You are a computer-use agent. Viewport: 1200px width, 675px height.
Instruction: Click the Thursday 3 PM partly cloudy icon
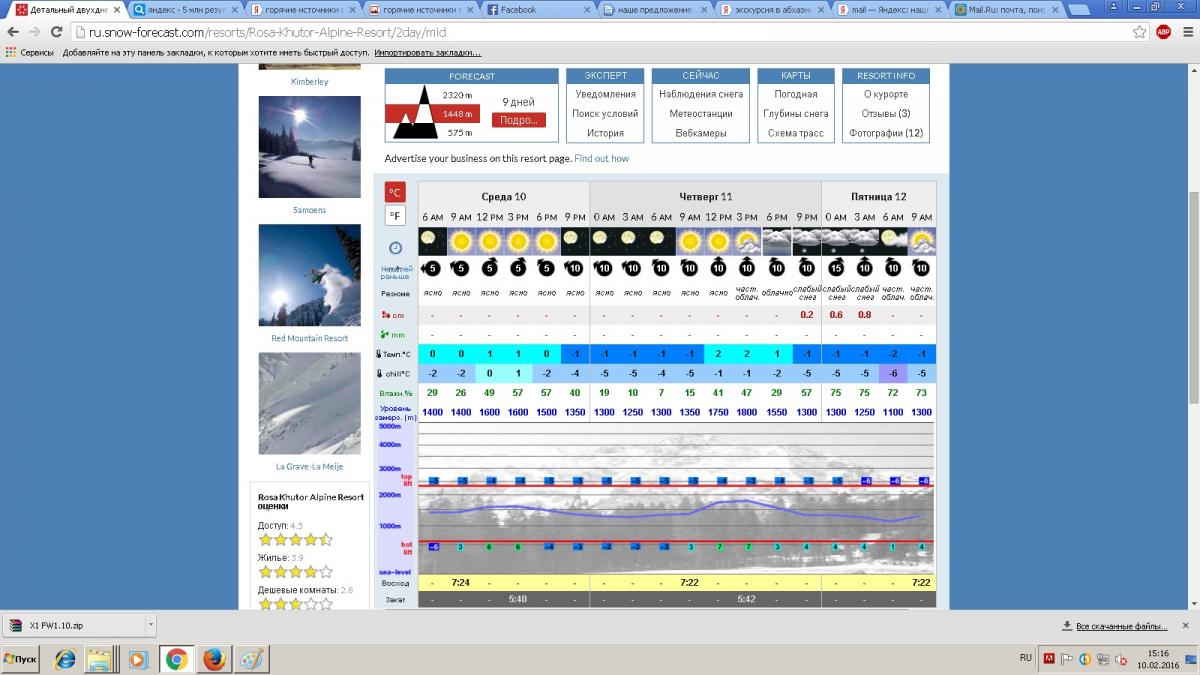(747, 241)
